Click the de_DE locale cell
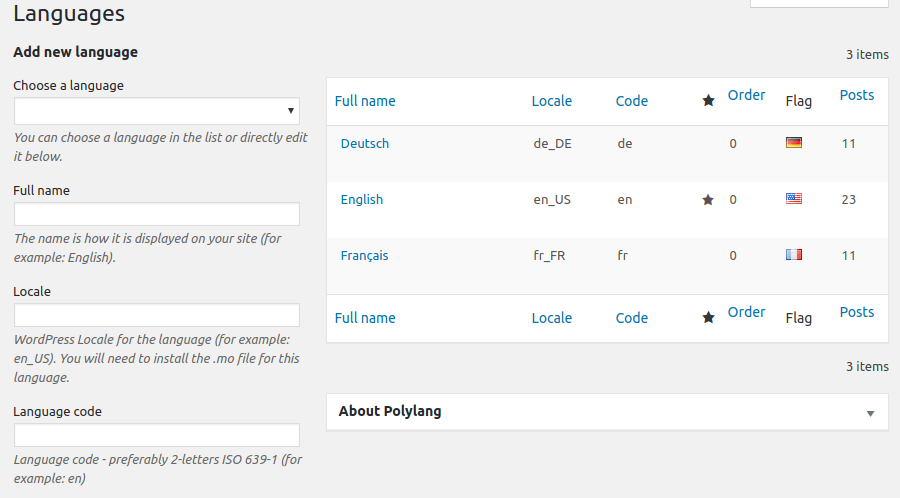 553,144
